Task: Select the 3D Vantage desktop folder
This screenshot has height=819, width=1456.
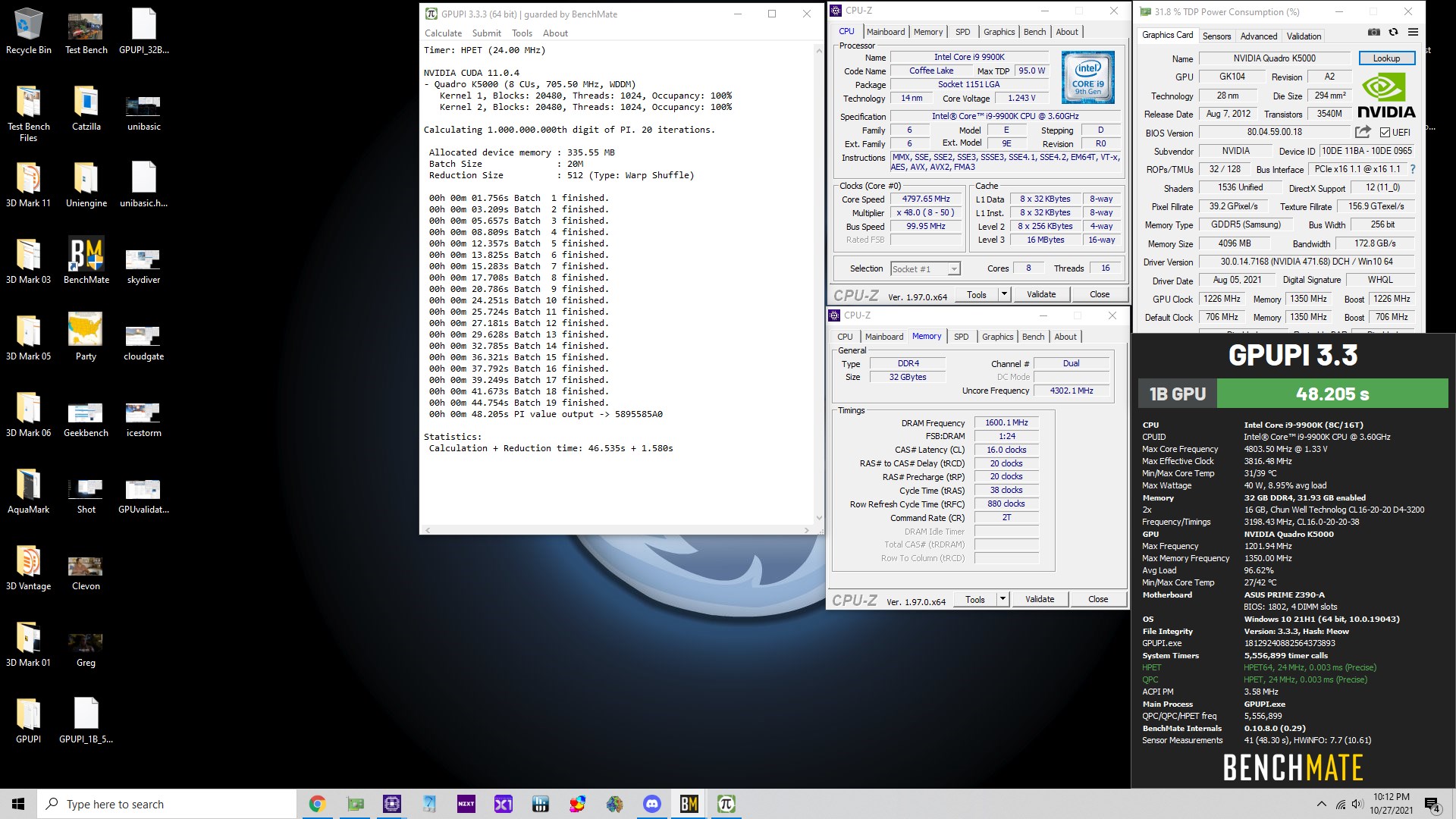Action: (29, 567)
